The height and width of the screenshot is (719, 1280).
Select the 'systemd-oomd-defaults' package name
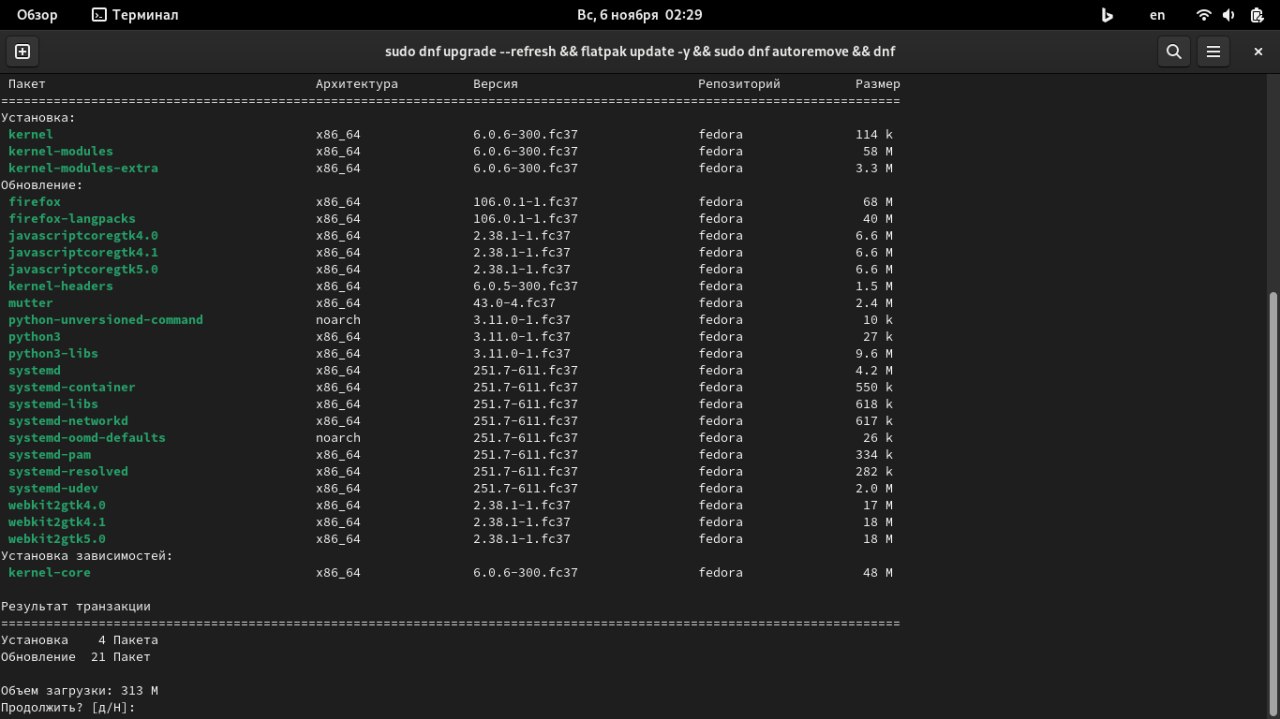coord(87,438)
